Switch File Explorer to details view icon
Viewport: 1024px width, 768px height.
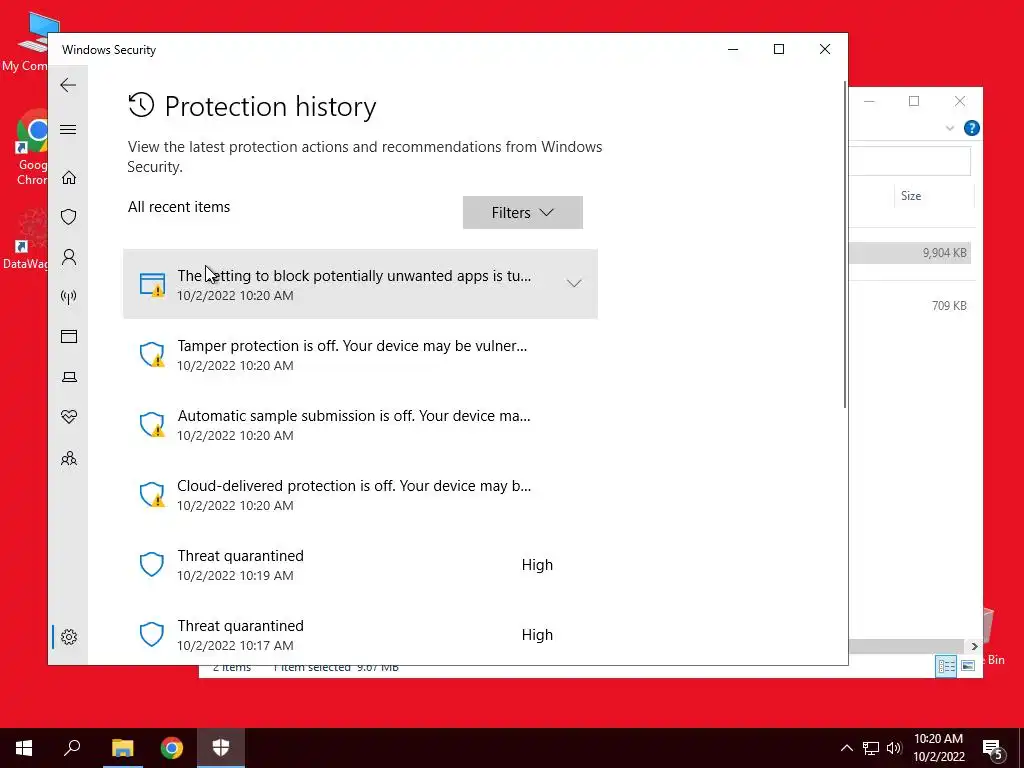[946, 665]
